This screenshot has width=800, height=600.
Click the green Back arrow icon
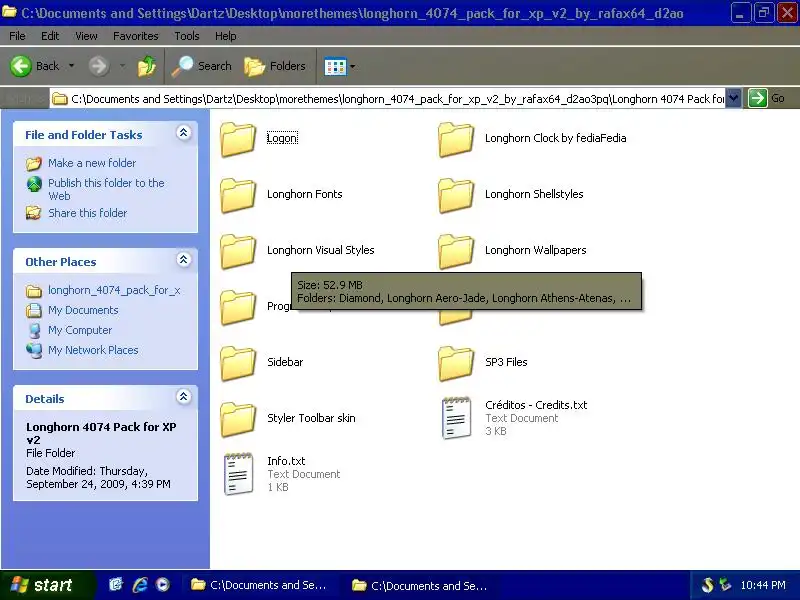21,66
